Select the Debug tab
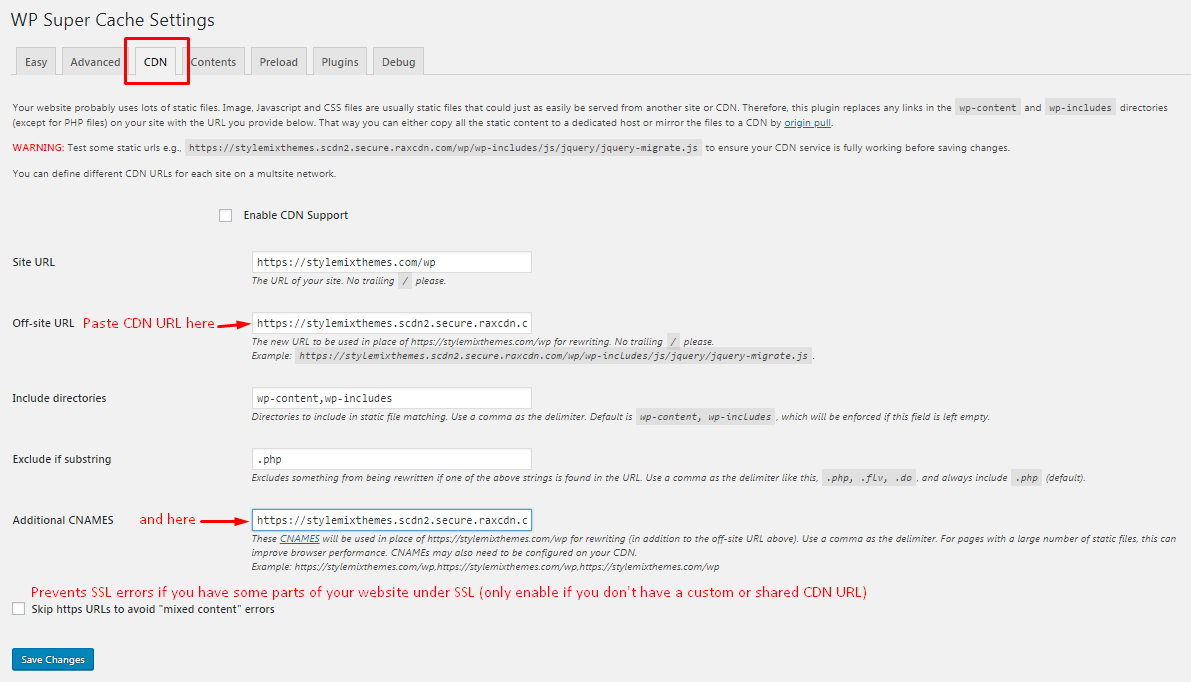 tap(397, 61)
